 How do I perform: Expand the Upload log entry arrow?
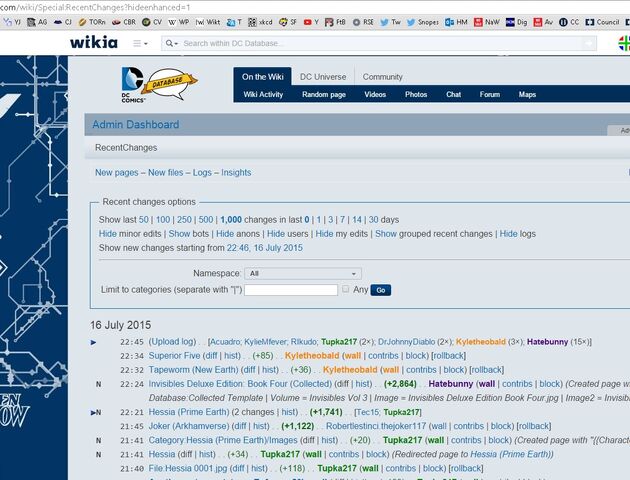[x=93, y=342]
